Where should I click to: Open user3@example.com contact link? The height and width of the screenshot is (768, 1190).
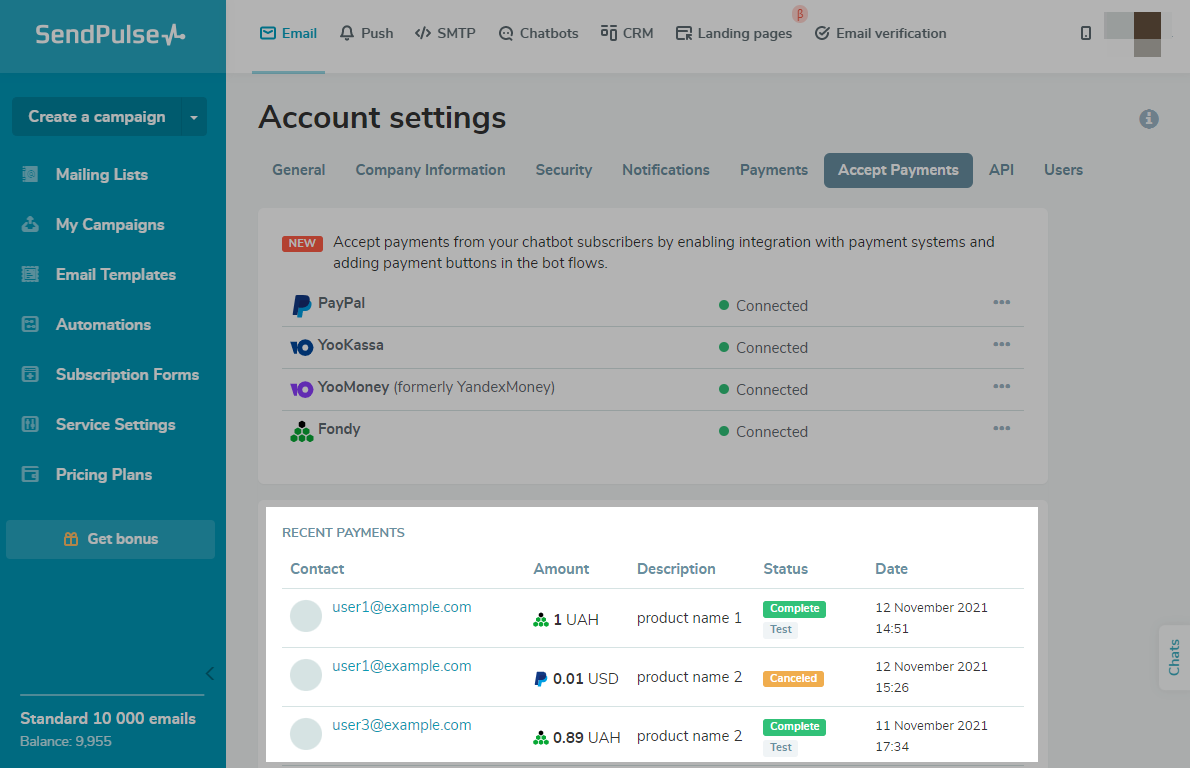[x=401, y=725]
